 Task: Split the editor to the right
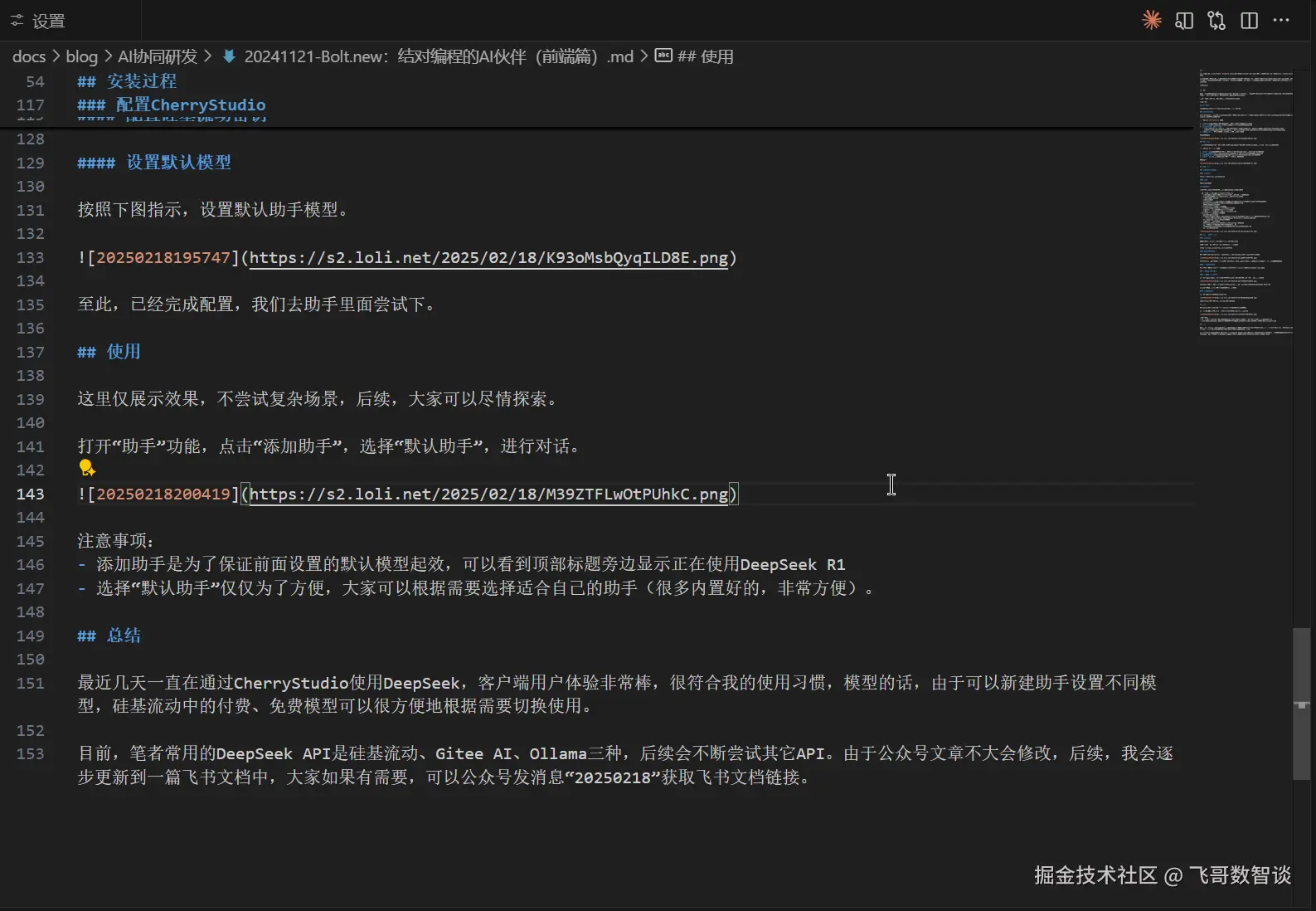pyautogui.click(x=1249, y=20)
